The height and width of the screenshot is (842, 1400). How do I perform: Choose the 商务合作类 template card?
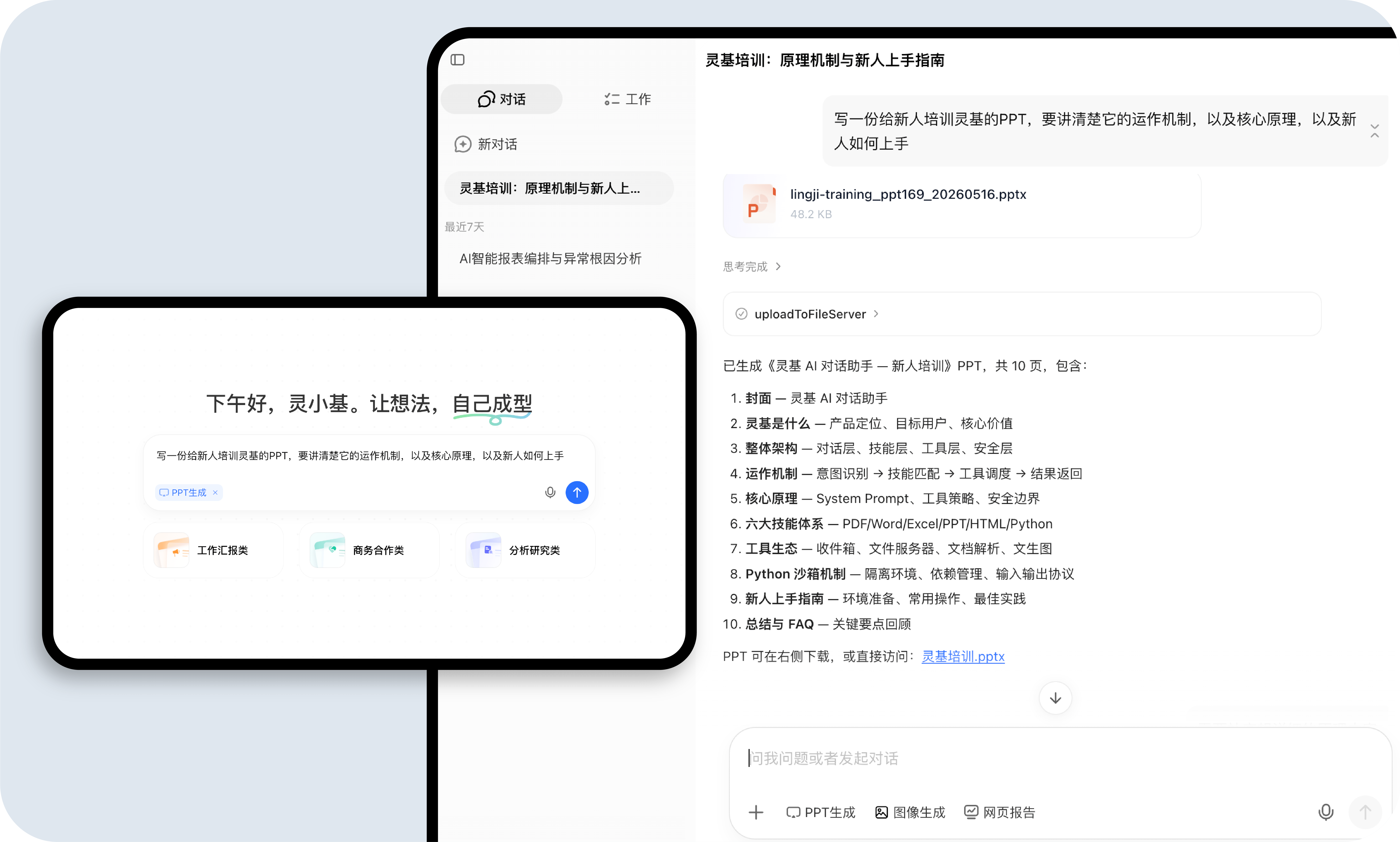point(369,550)
